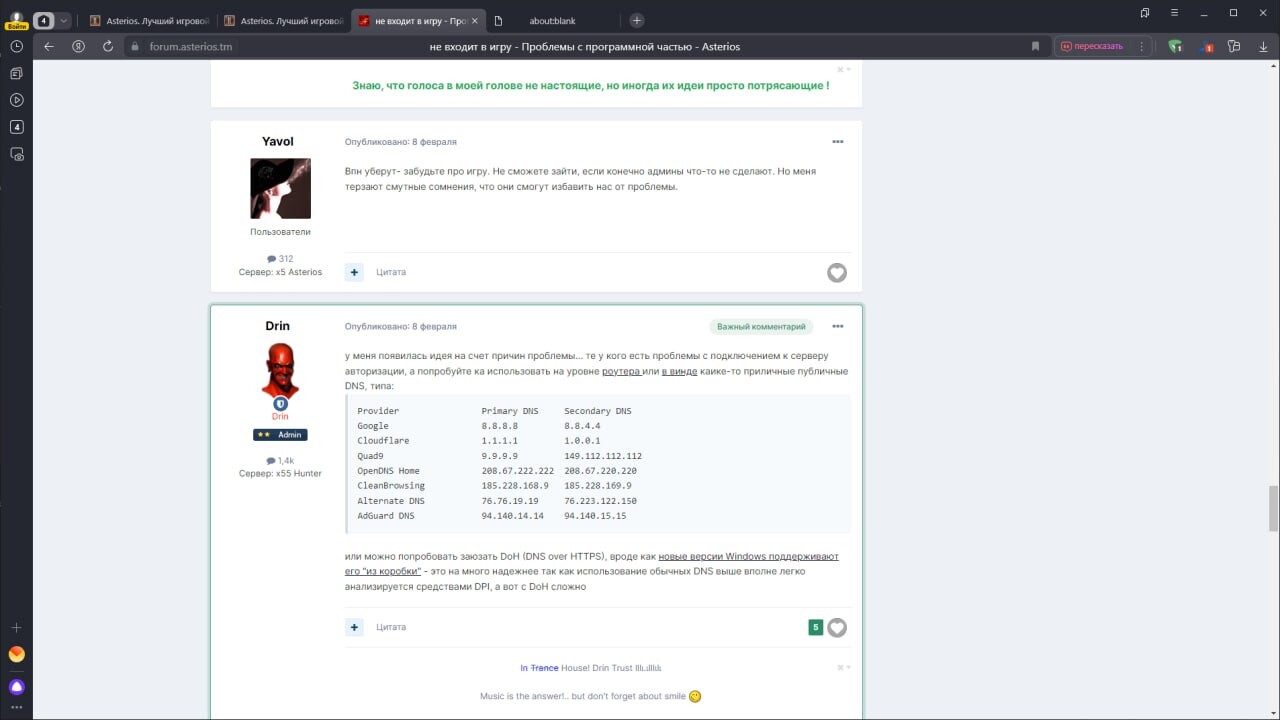Open Yavol's profile avatar image
1280x720 pixels.
280,188
